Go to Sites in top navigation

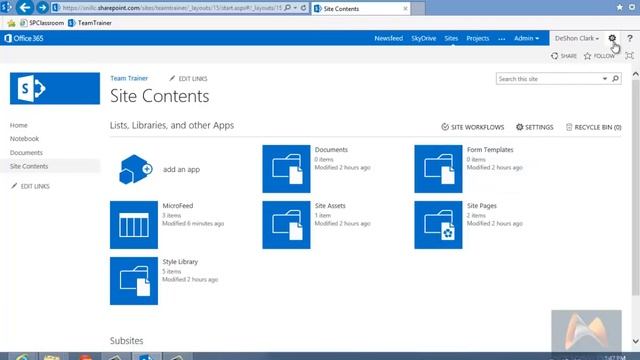tap(451, 38)
